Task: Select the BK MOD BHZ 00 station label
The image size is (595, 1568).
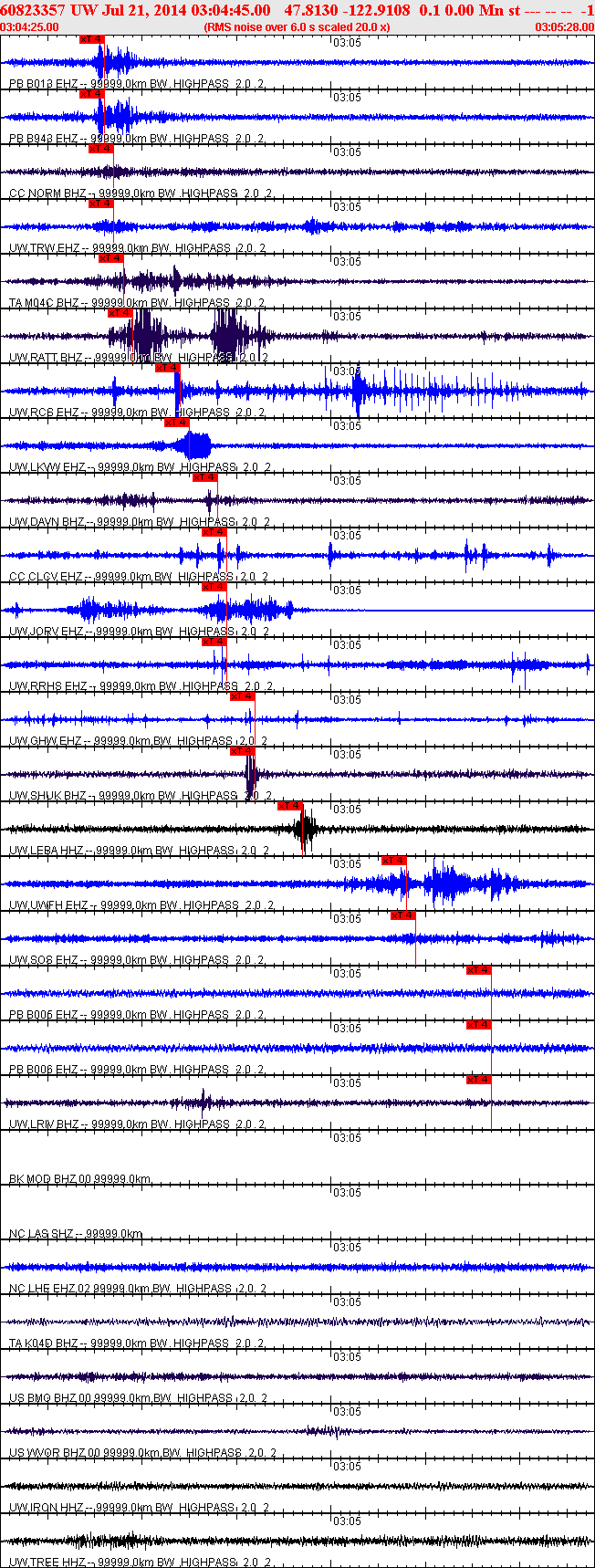Action: coord(80,1179)
